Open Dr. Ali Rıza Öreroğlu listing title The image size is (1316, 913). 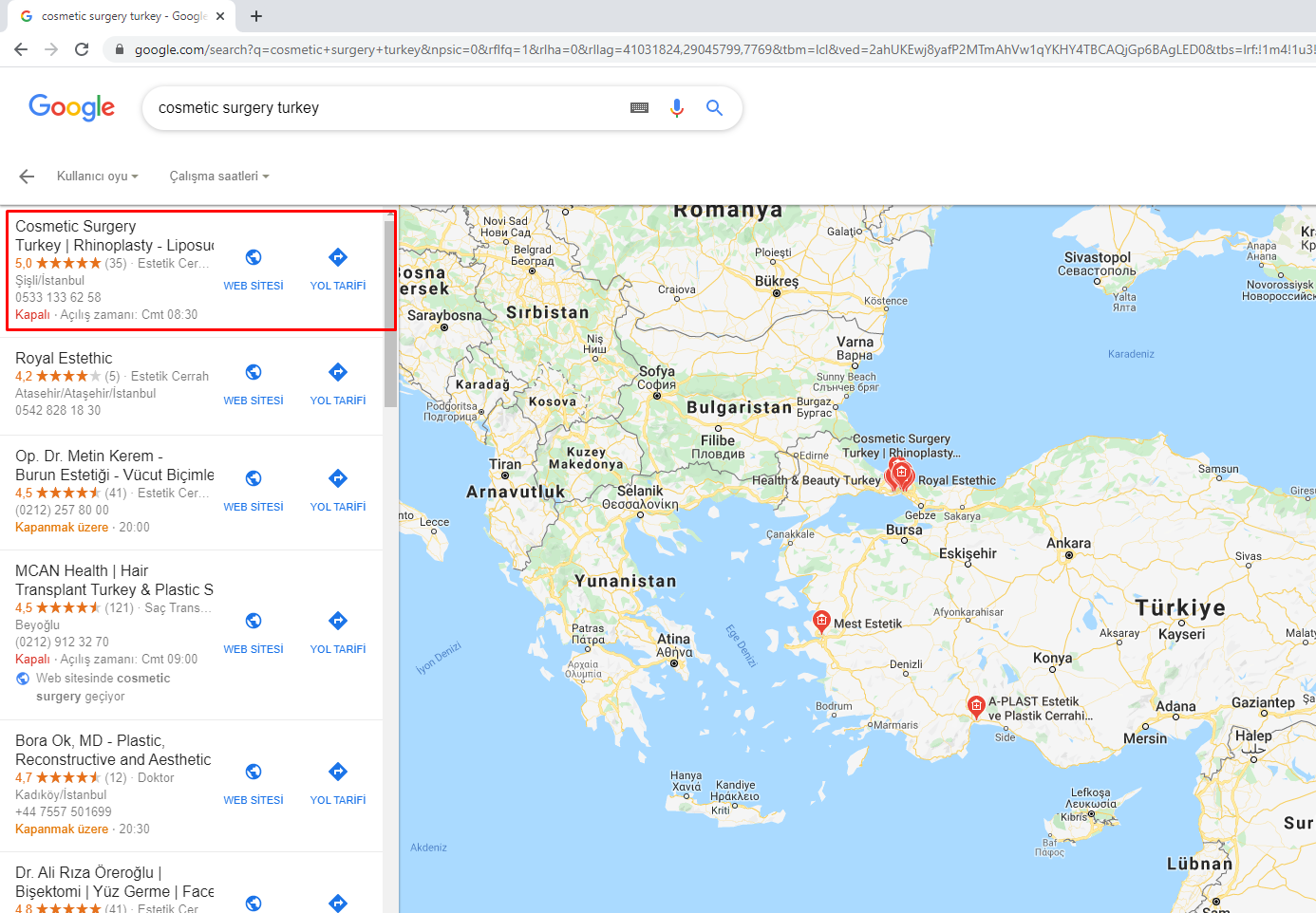(114, 882)
